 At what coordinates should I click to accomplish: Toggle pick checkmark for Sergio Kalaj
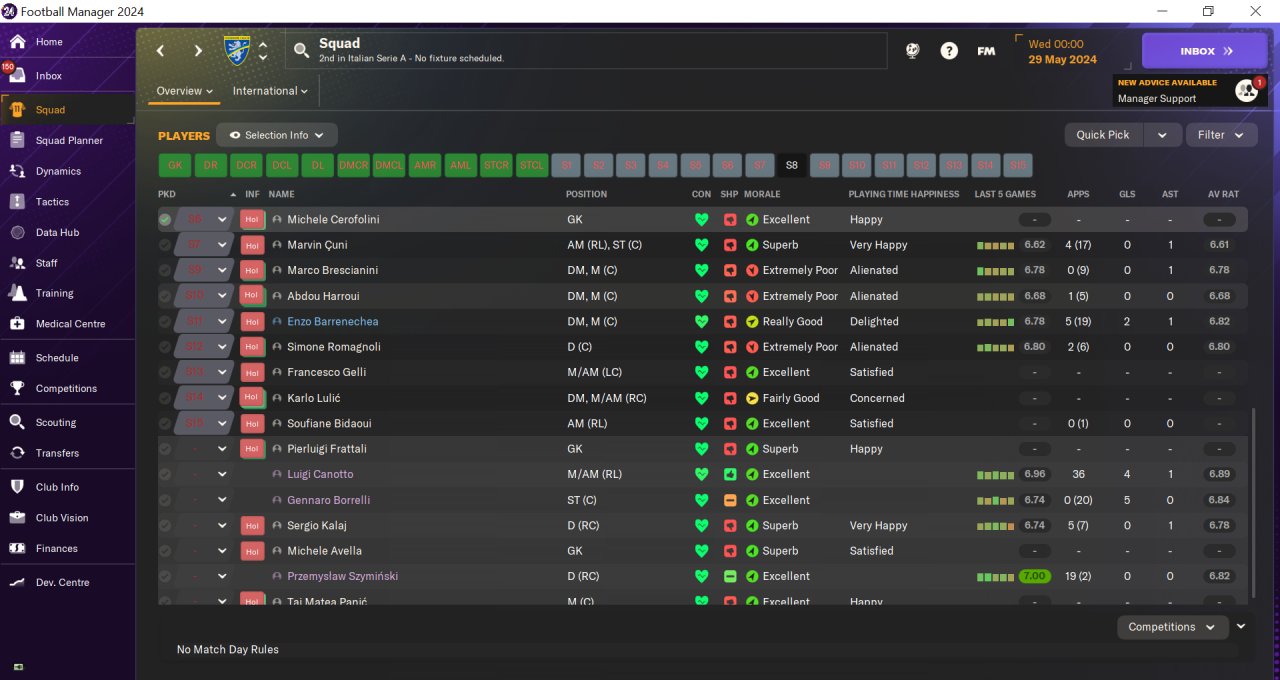(x=165, y=526)
